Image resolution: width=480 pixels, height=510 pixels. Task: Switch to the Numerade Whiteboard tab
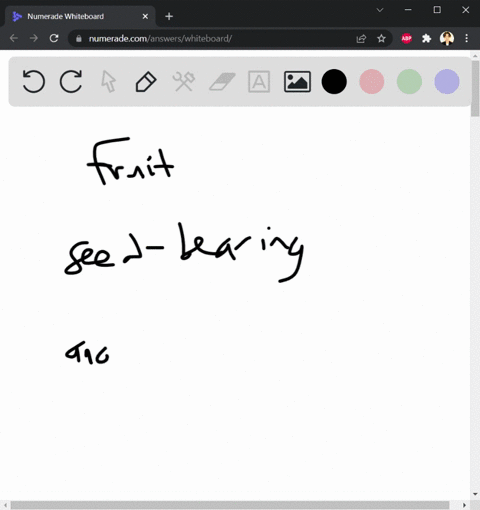click(x=80, y=16)
